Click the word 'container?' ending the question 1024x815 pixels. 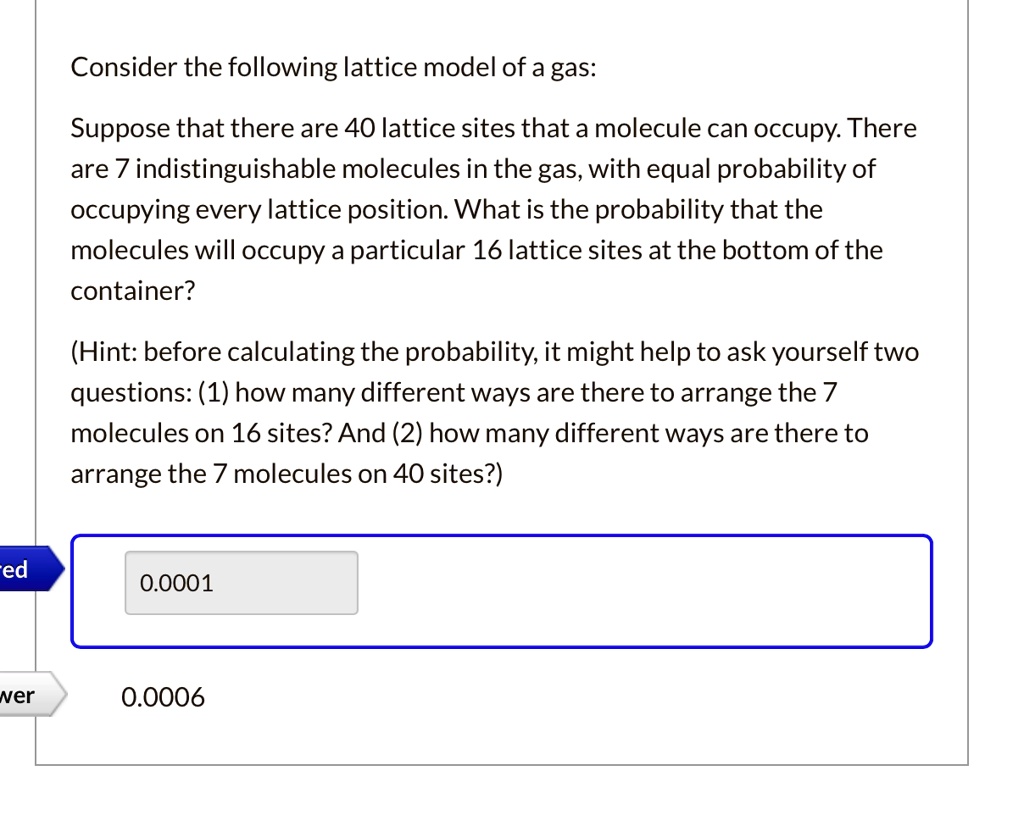click(x=133, y=291)
